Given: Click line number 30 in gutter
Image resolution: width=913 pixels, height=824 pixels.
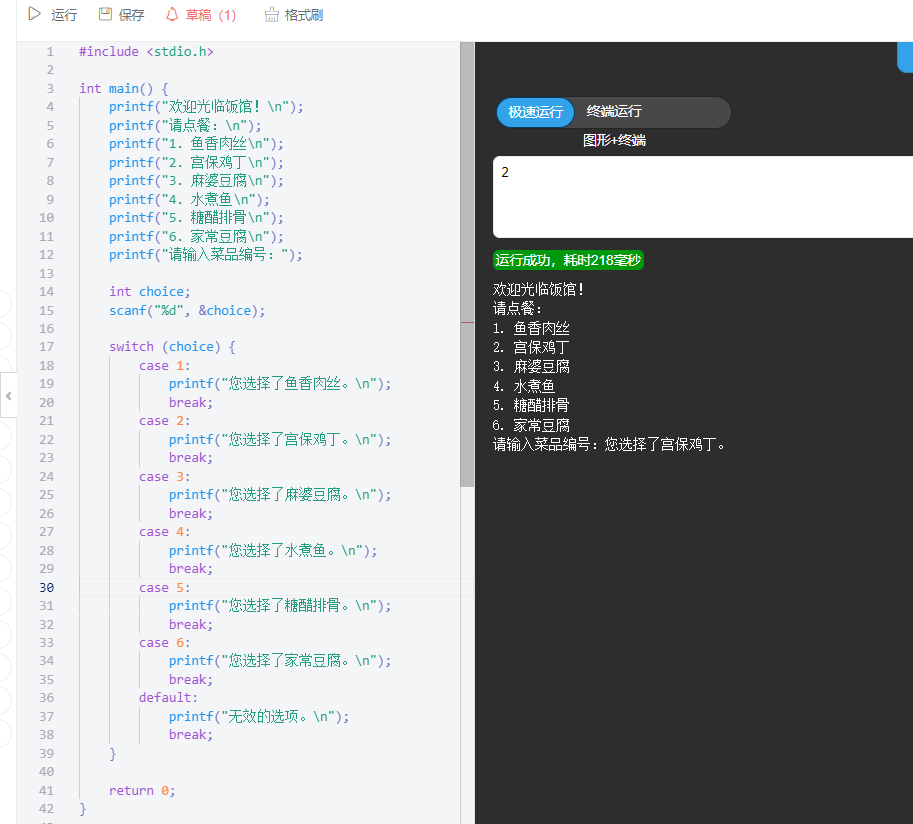Looking at the screenshot, I should click(47, 587).
